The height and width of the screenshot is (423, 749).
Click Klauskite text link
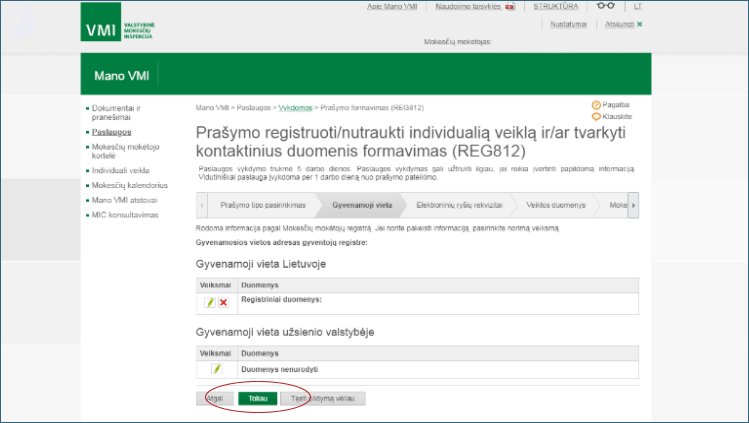617,116
